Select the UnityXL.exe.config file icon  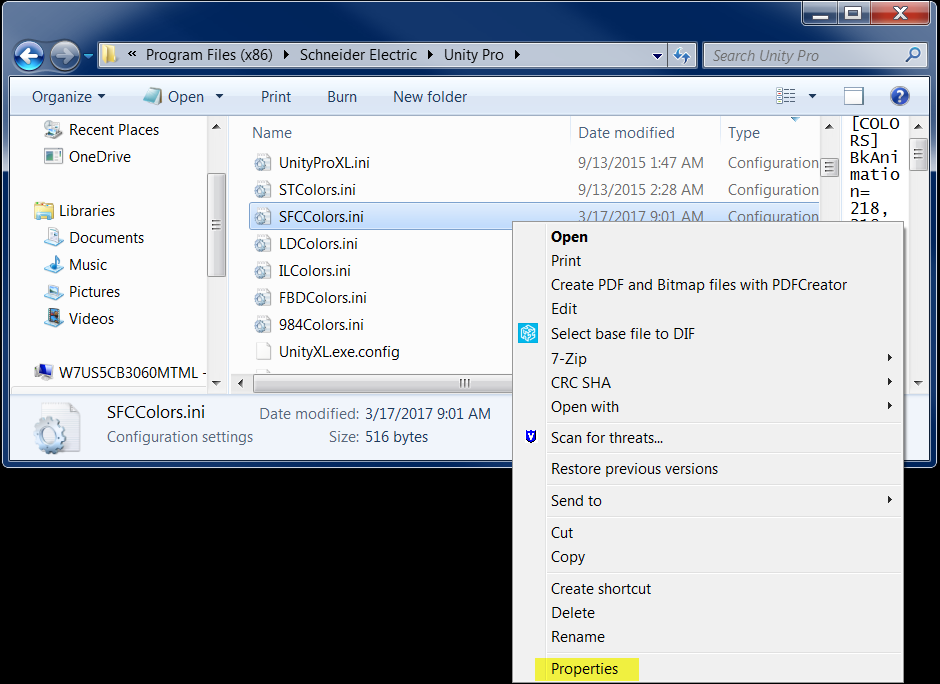263,352
